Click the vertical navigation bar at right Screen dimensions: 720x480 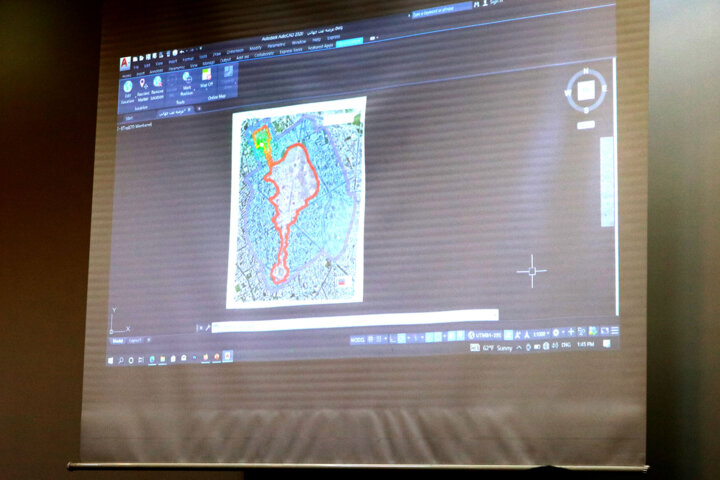coord(606,180)
